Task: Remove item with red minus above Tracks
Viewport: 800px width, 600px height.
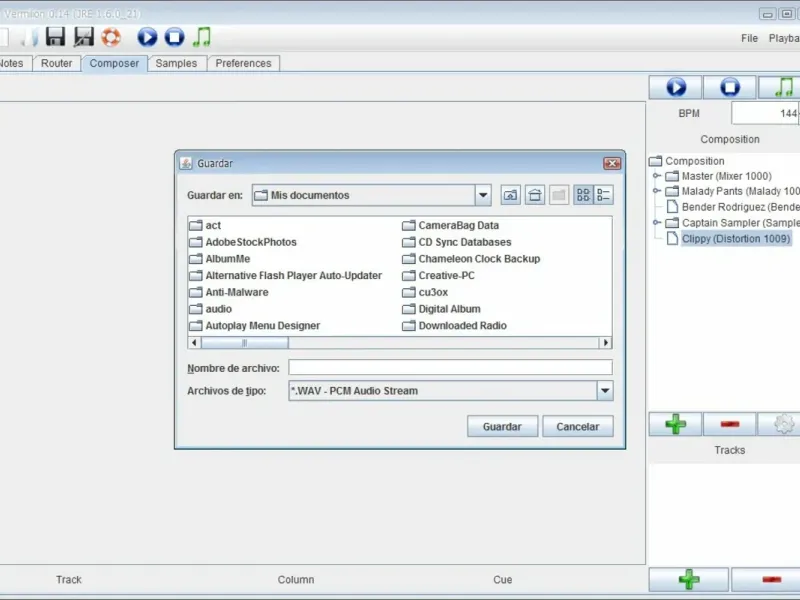Action: tap(730, 424)
